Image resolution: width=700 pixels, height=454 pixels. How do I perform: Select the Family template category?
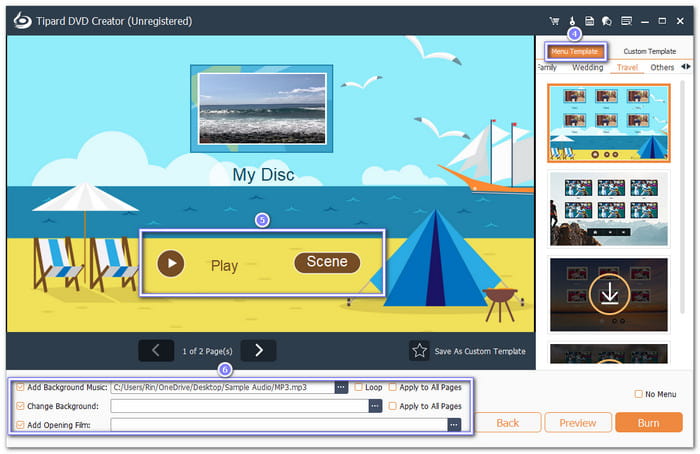pos(547,67)
